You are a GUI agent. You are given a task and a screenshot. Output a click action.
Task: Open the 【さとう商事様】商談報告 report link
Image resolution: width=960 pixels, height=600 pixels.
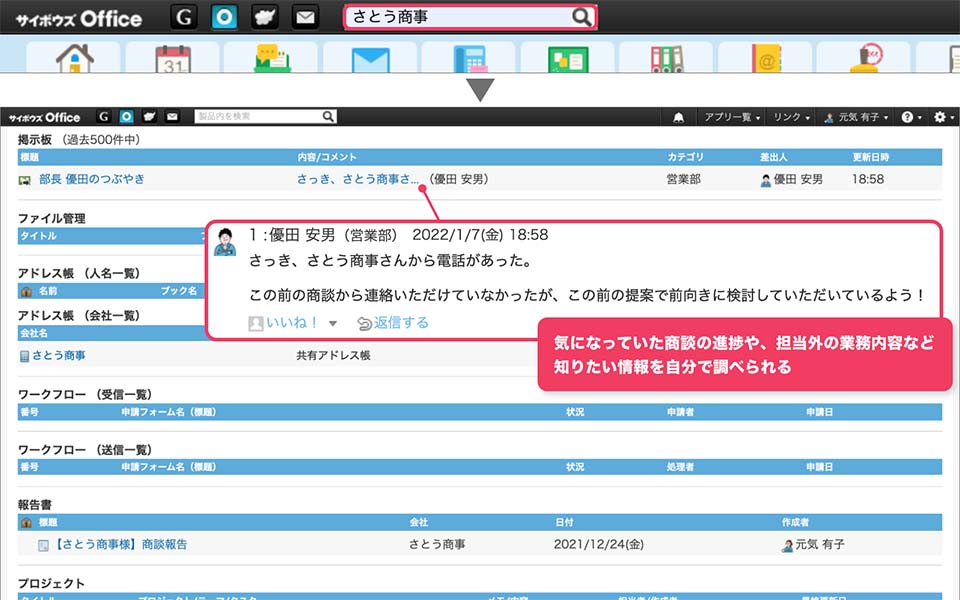coord(120,545)
